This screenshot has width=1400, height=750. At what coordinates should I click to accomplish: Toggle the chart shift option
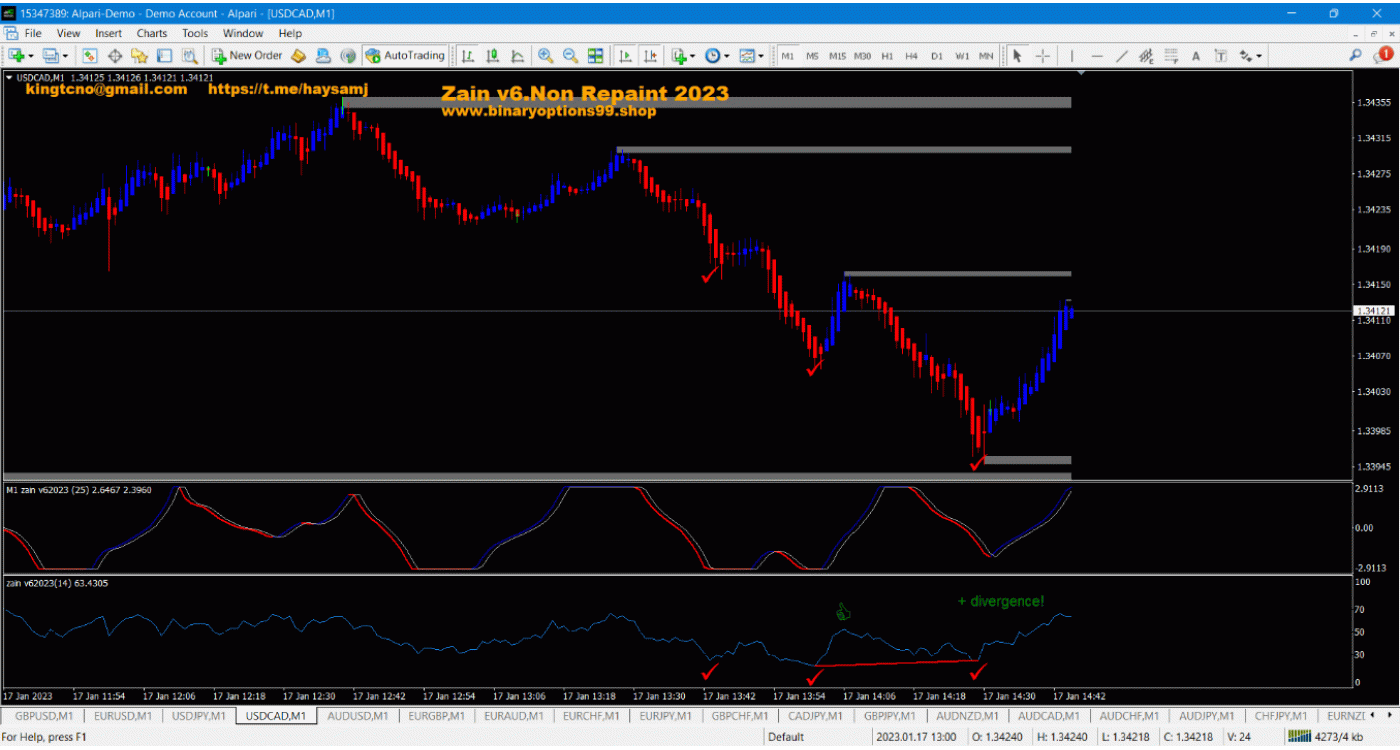pos(651,56)
